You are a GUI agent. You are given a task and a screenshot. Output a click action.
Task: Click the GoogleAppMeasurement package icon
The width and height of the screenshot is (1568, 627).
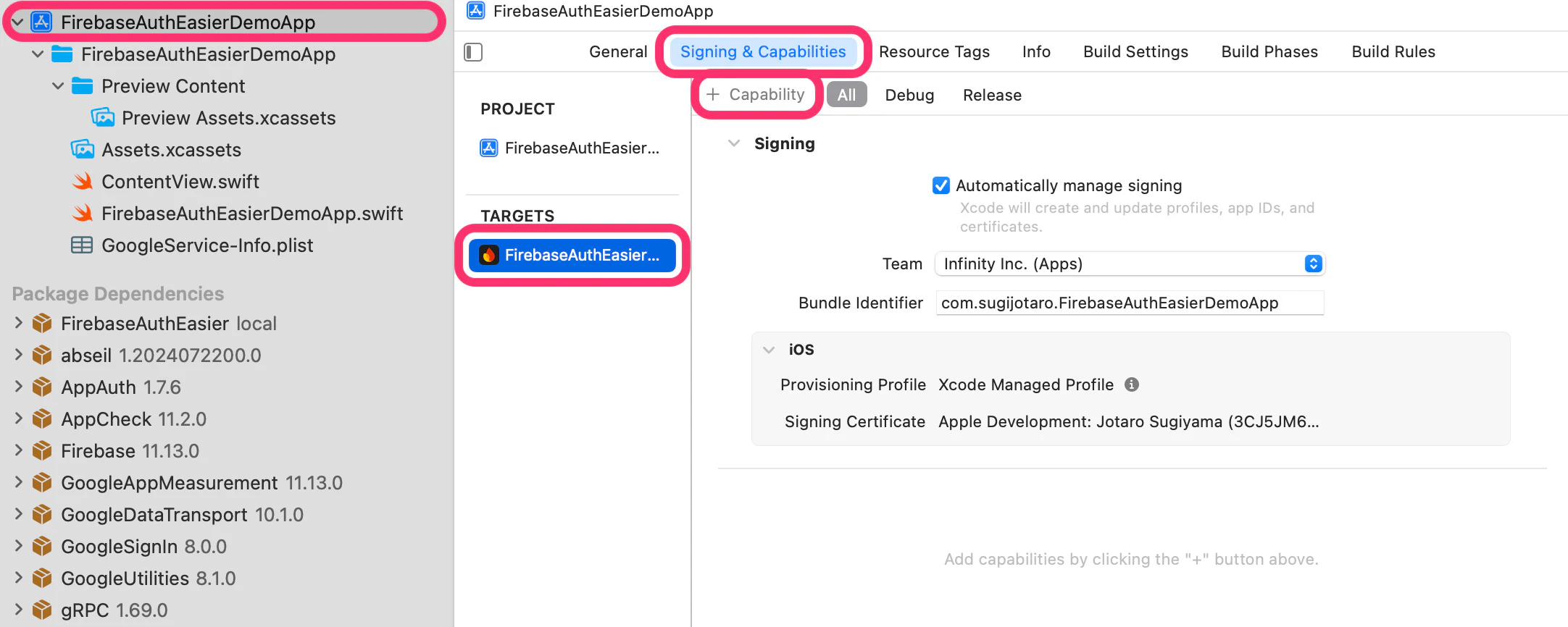click(42, 482)
